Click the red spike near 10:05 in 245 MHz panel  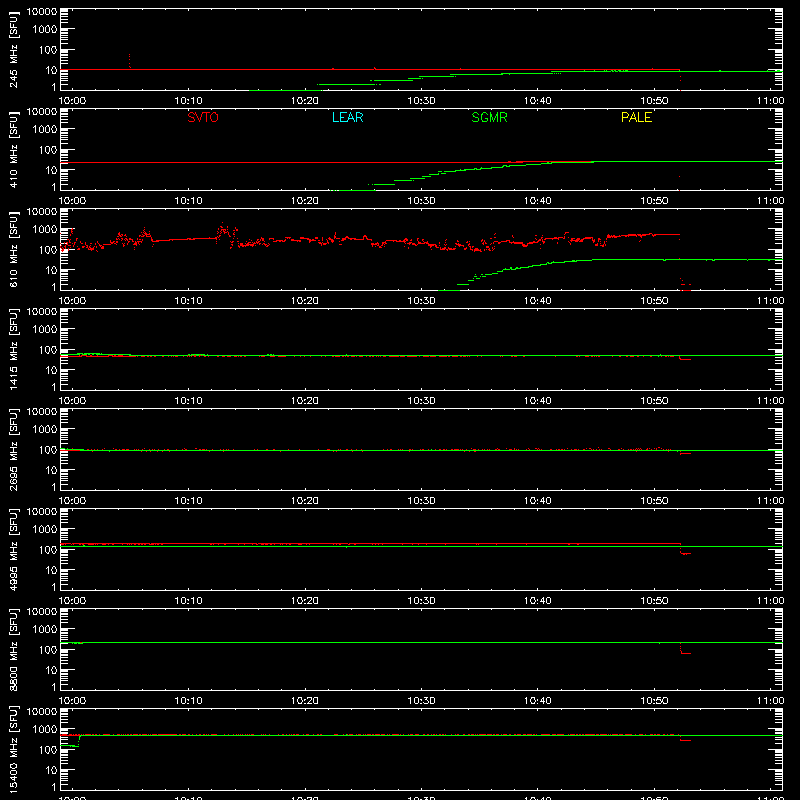[130, 61]
